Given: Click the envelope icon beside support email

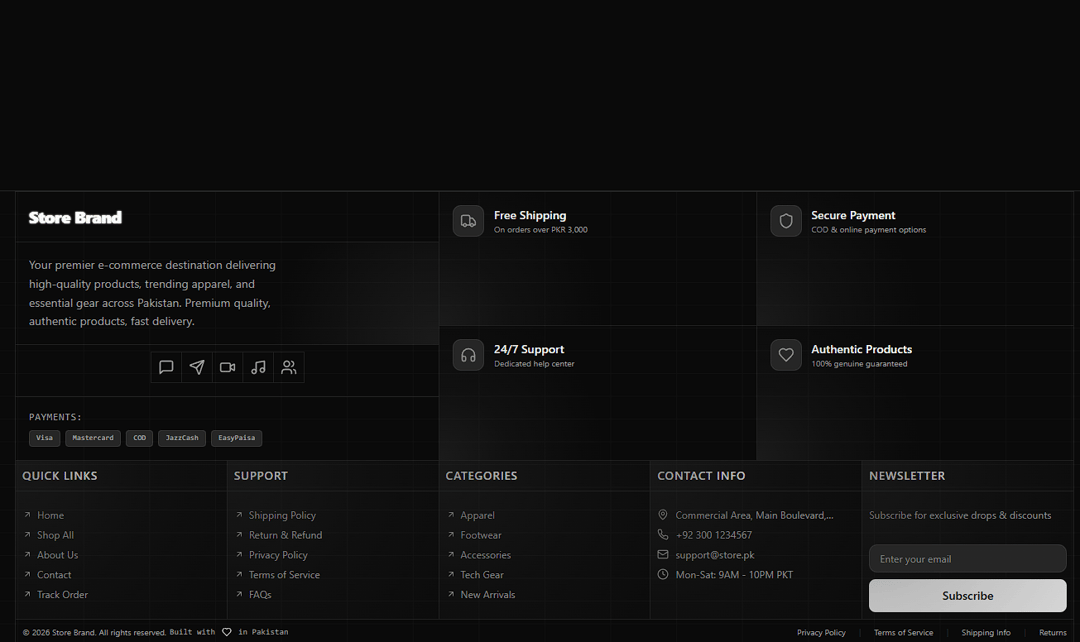Looking at the screenshot, I should (x=663, y=555).
